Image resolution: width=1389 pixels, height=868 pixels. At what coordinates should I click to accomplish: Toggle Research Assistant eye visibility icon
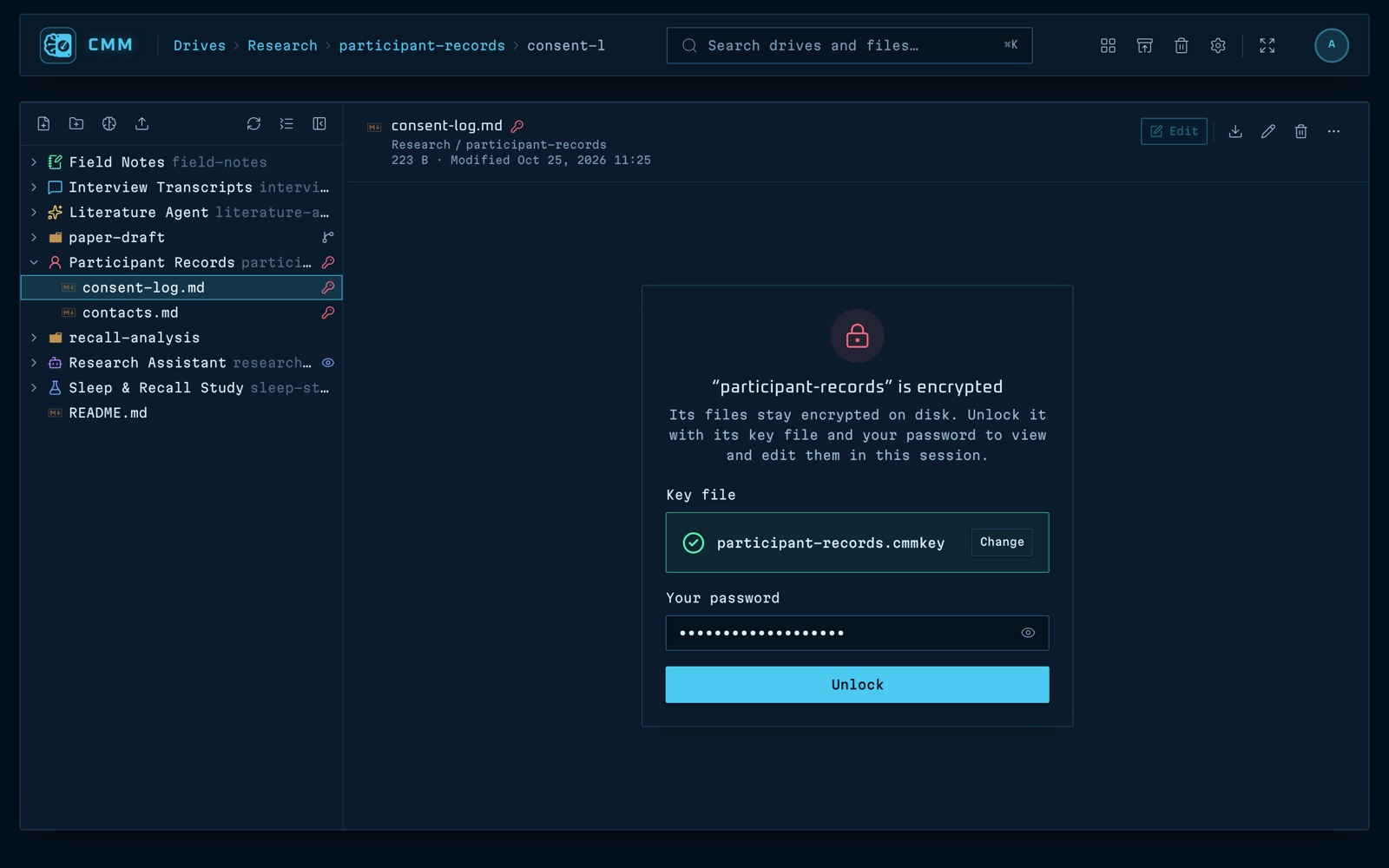(x=328, y=363)
